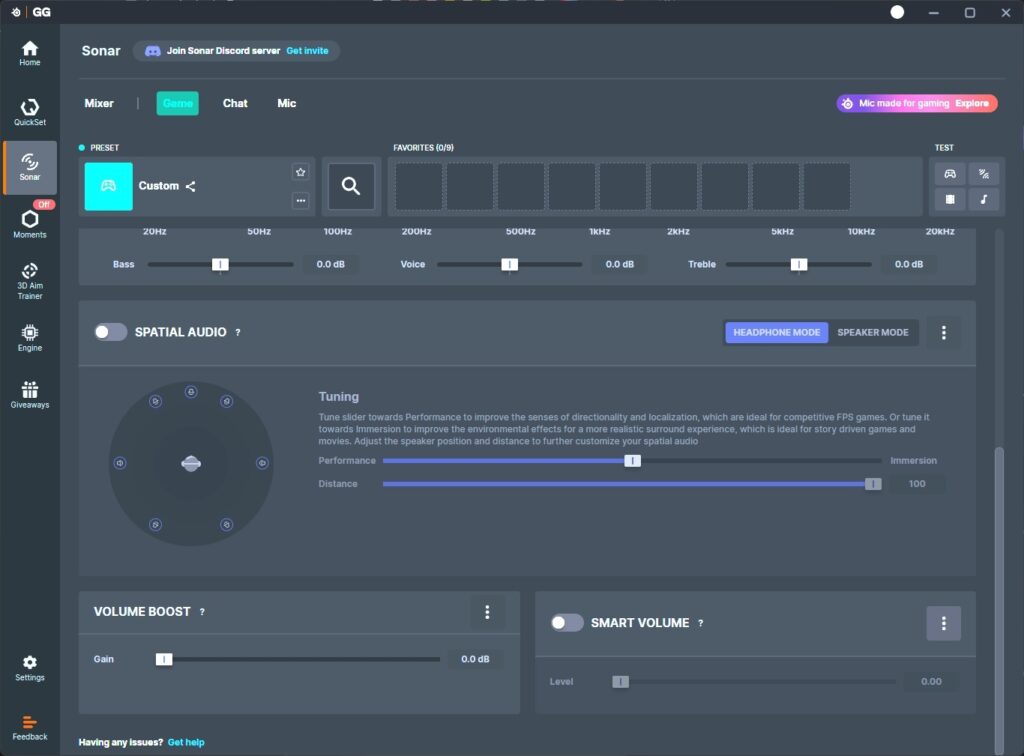Open preset more options ellipsis
1024x756 pixels.
tap(300, 200)
